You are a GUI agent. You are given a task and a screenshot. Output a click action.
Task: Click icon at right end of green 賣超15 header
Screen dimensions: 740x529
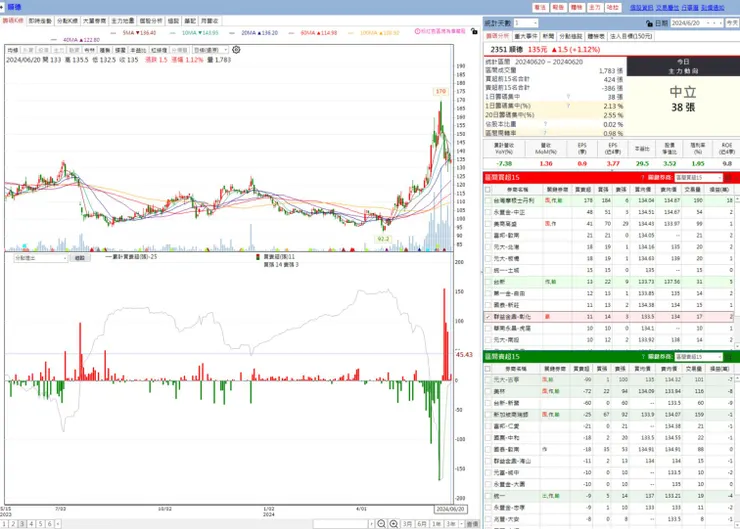728,357
